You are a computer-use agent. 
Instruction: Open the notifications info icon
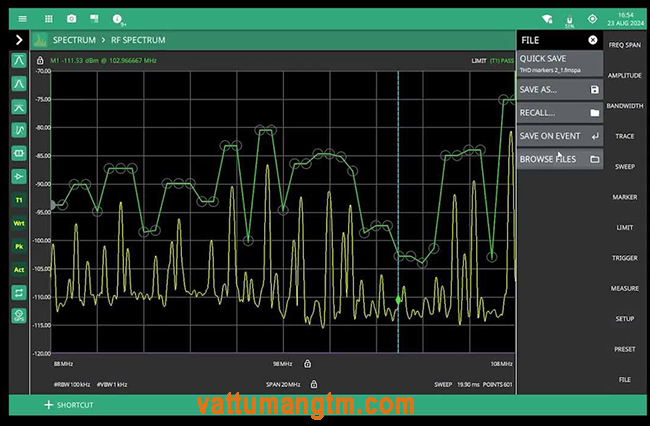[x=118, y=18]
